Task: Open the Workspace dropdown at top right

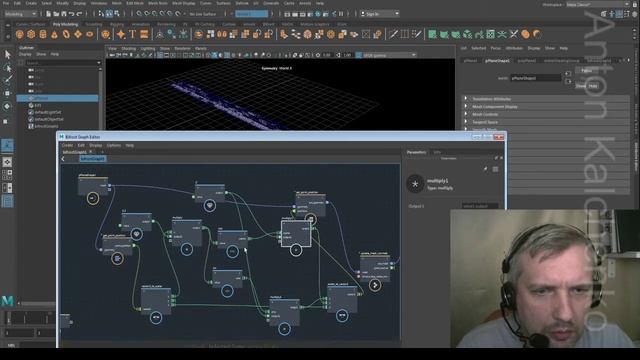Action: click(598, 4)
